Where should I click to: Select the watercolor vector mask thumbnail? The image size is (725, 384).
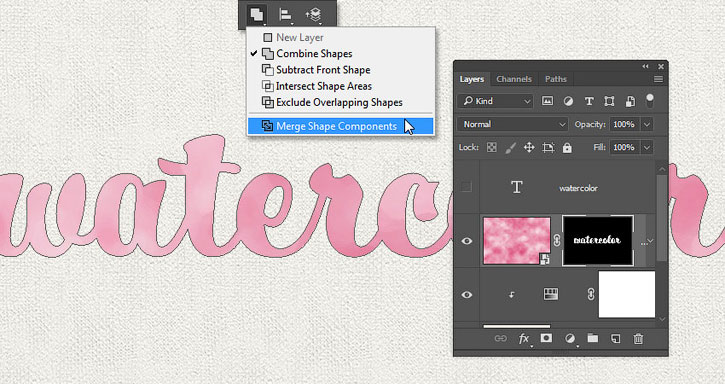597,240
